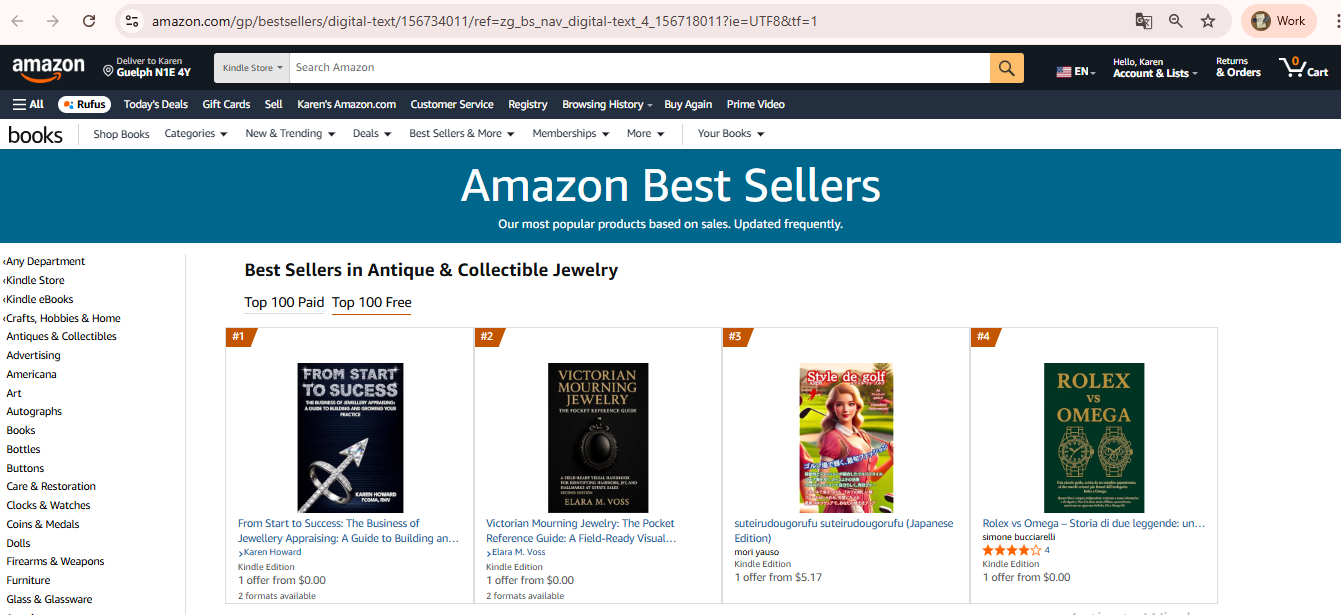Open the Best Sellers & More menu
This screenshot has height=615, width=1341.
(x=461, y=134)
